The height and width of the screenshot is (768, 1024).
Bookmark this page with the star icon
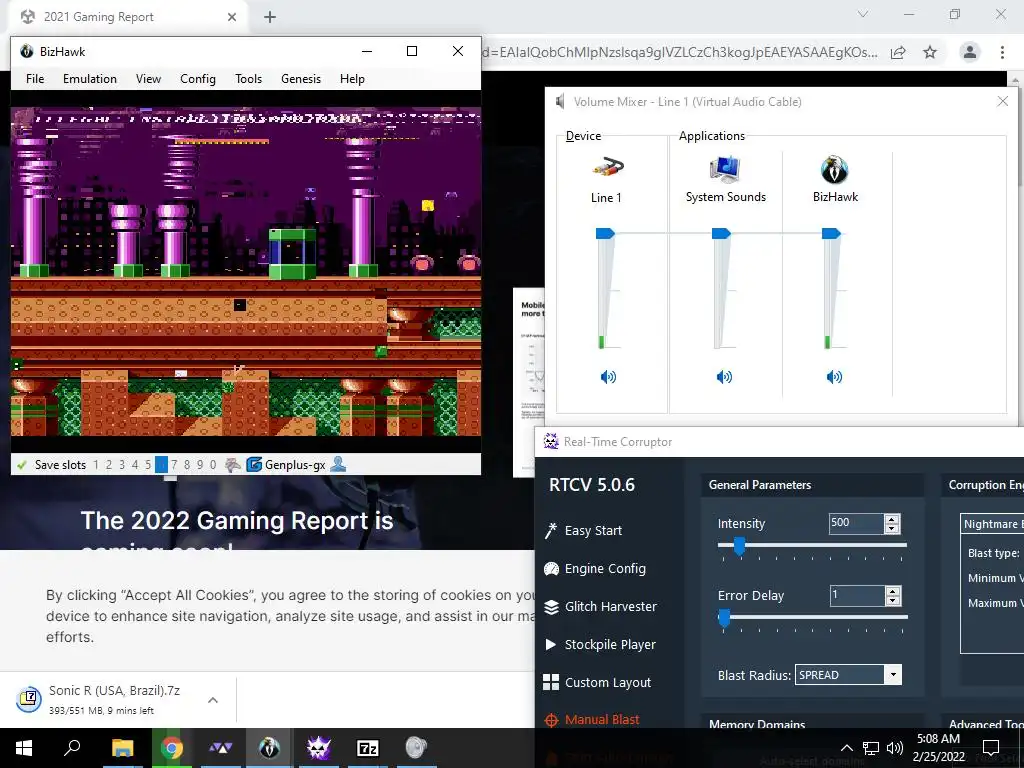pos(930,52)
